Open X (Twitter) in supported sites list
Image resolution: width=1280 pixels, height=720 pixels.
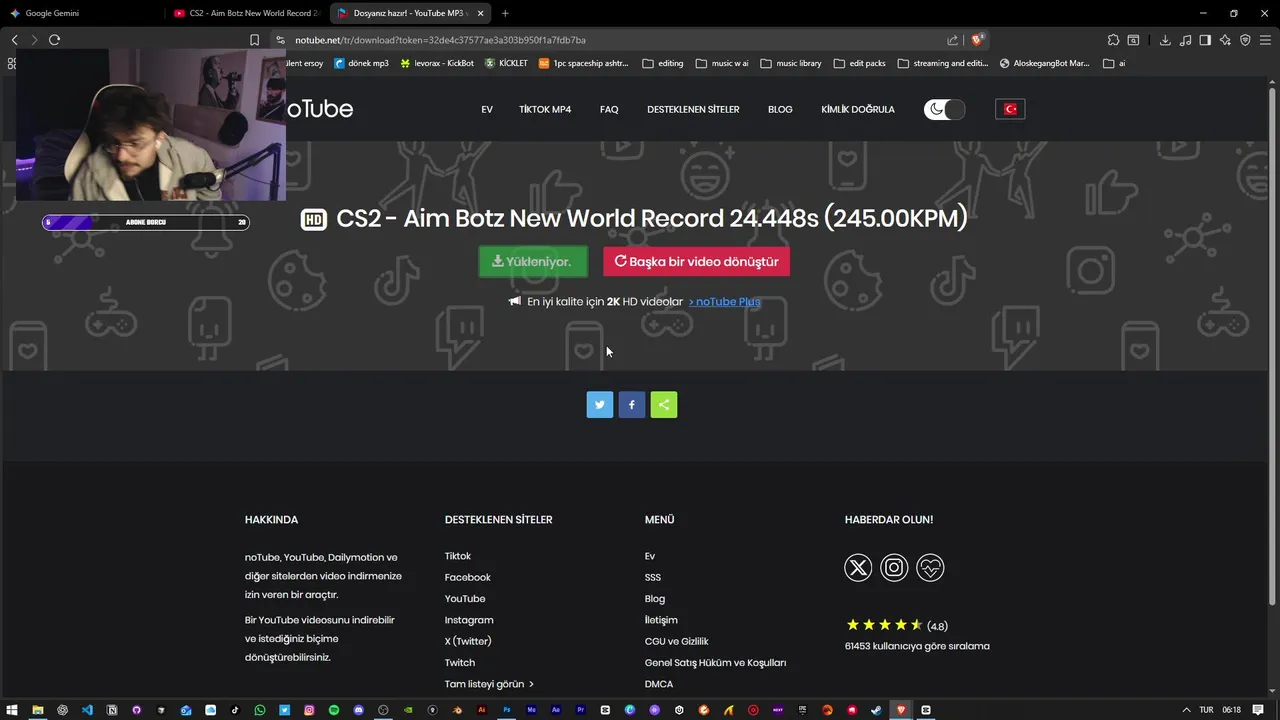[x=468, y=641]
